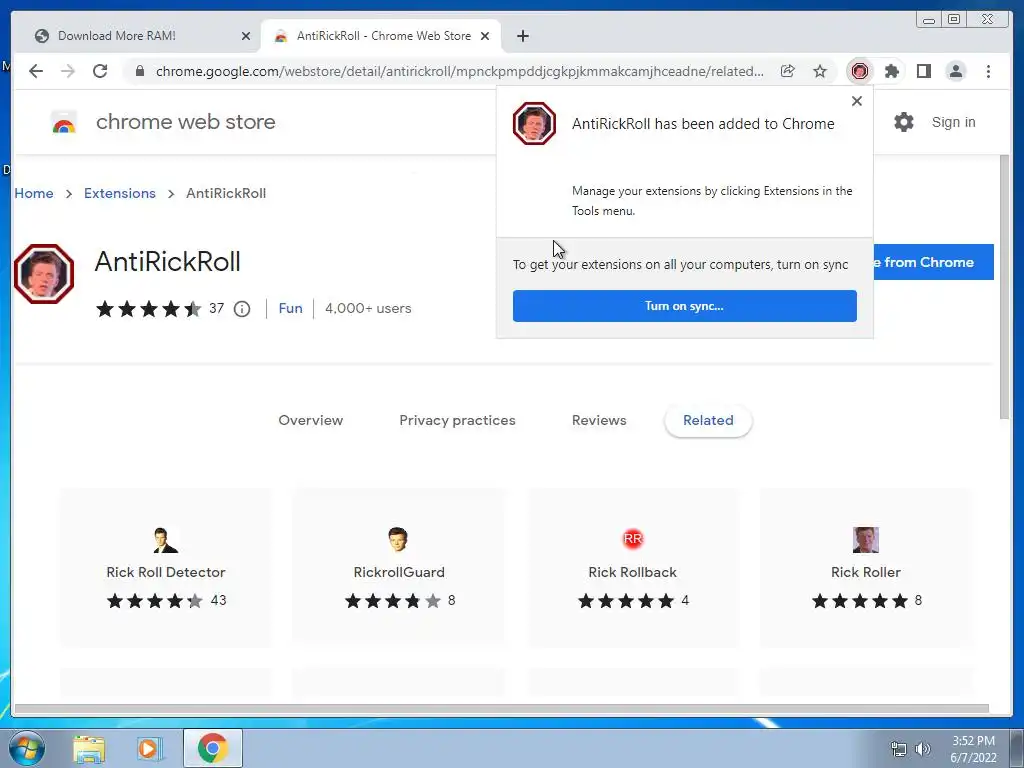This screenshot has height=768, width=1024.
Task: Reload the current page
Action: click(x=100, y=71)
